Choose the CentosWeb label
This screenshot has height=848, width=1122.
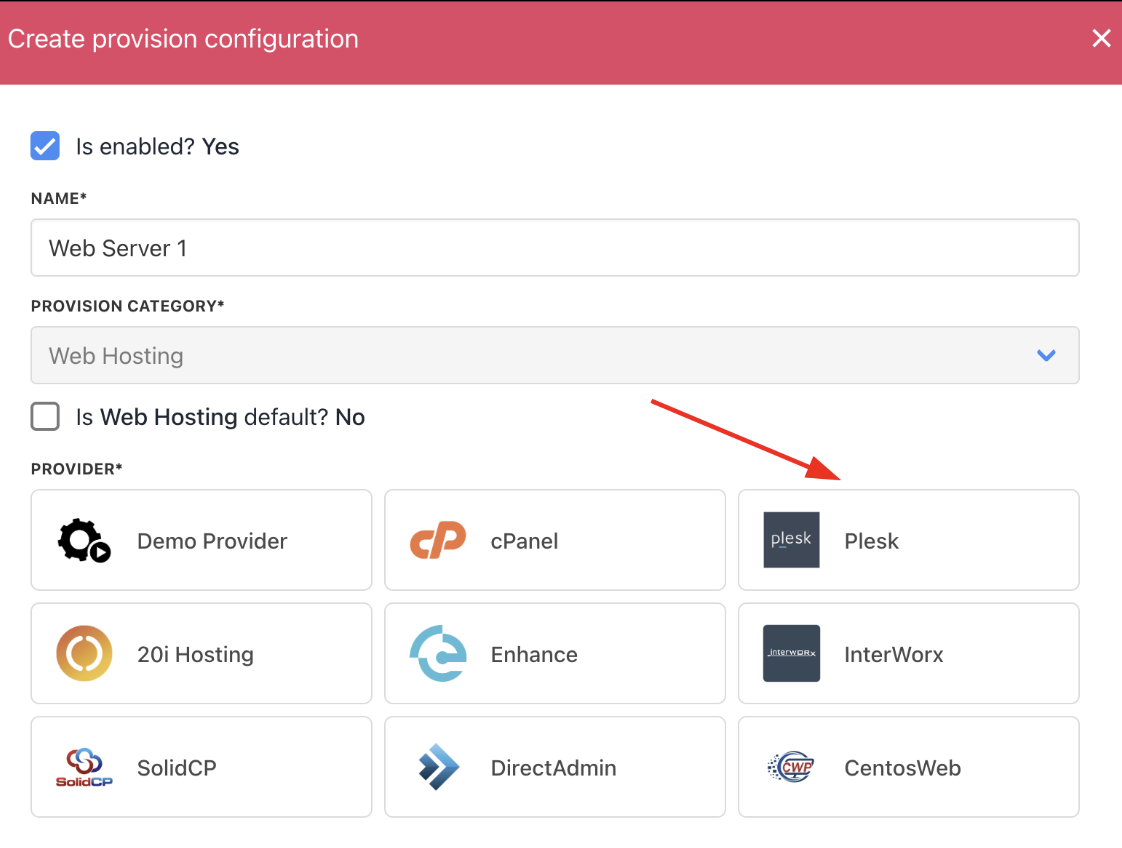902,768
